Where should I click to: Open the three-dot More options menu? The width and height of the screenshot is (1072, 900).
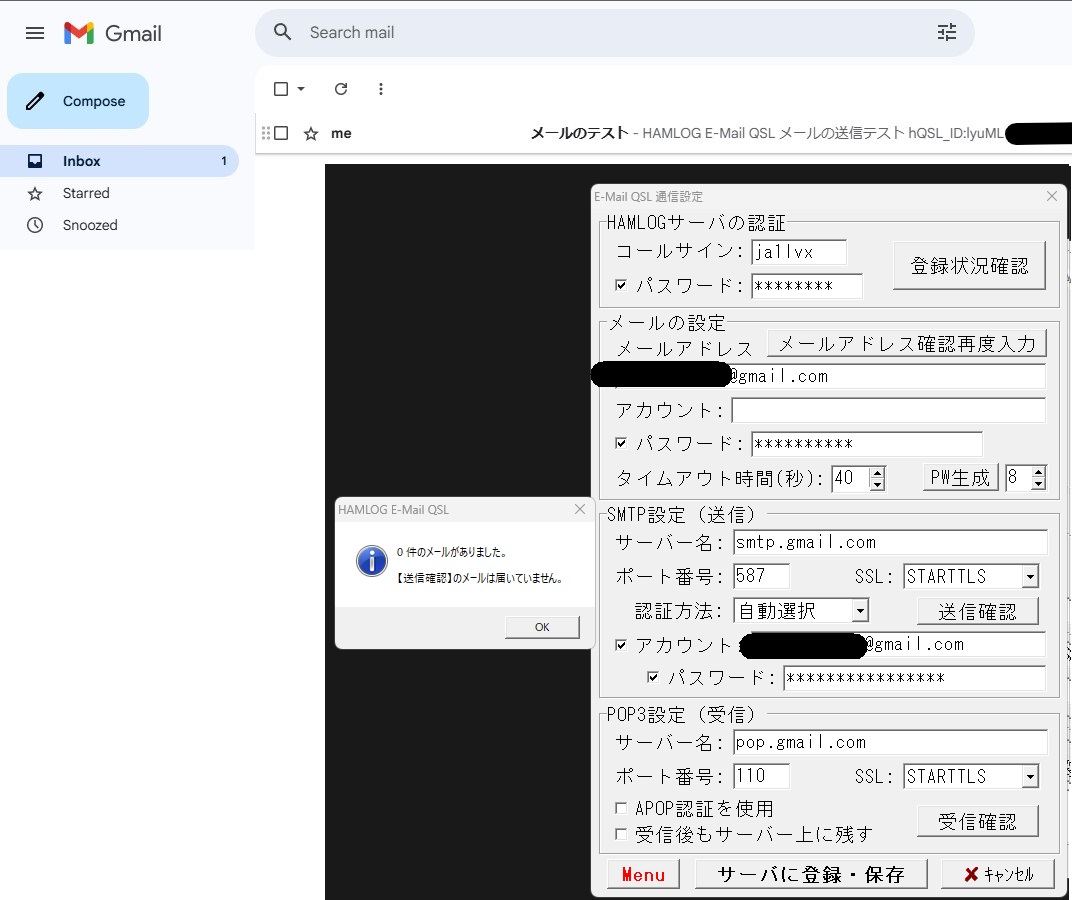(380, 89)
